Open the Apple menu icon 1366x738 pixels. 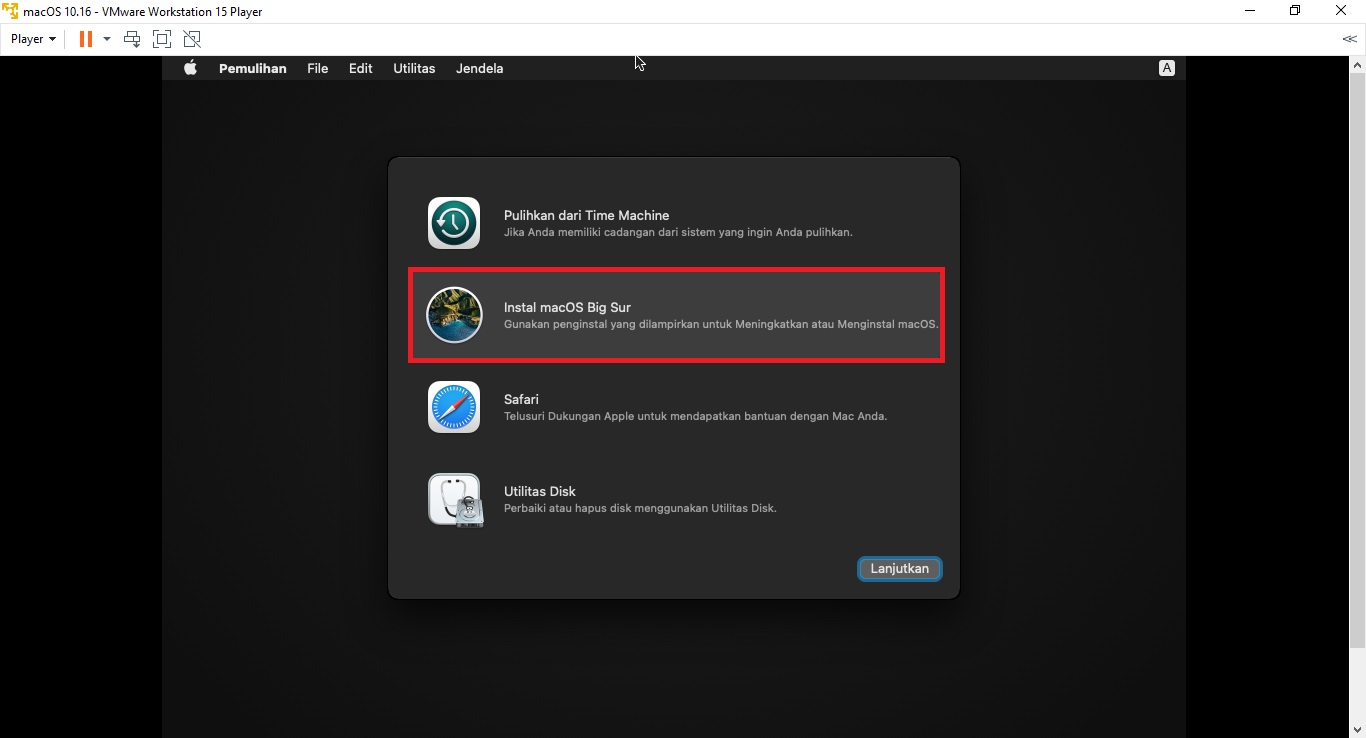pyautogui.click(x=190, y=68)
